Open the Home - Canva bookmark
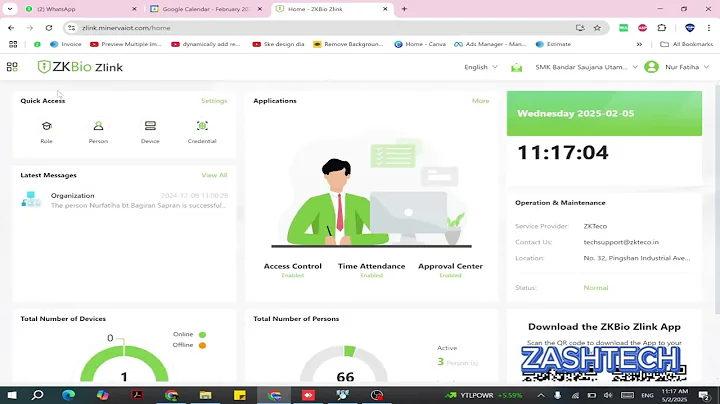Image resolution: width=720 pixels, height=404 pixels. pos(420,44)
